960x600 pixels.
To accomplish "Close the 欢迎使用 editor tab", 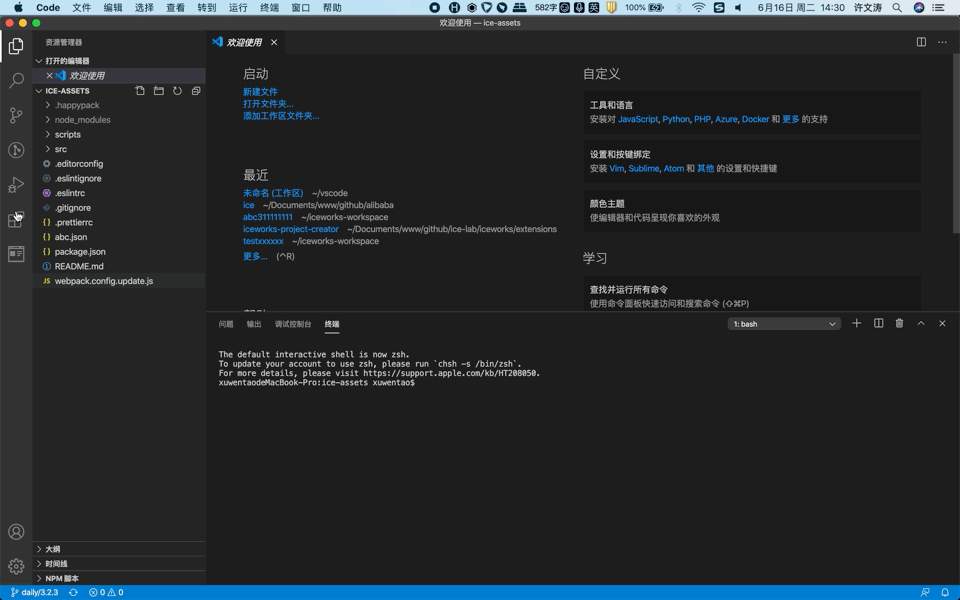I will click(x=274, y=42).
